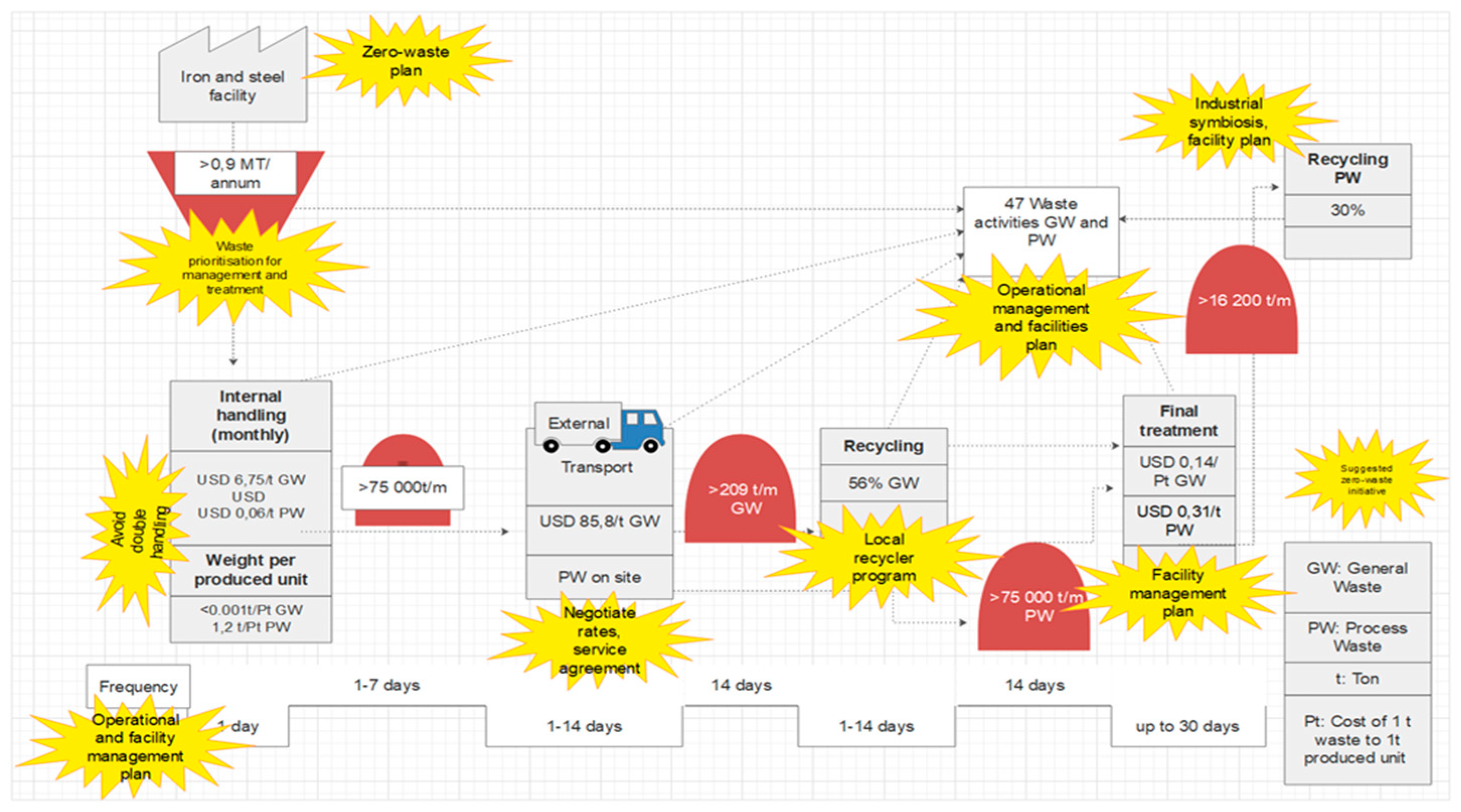Select the Industrial symbiosis facility plan burst
The image size is (1461, 812).
(1229, 121)
